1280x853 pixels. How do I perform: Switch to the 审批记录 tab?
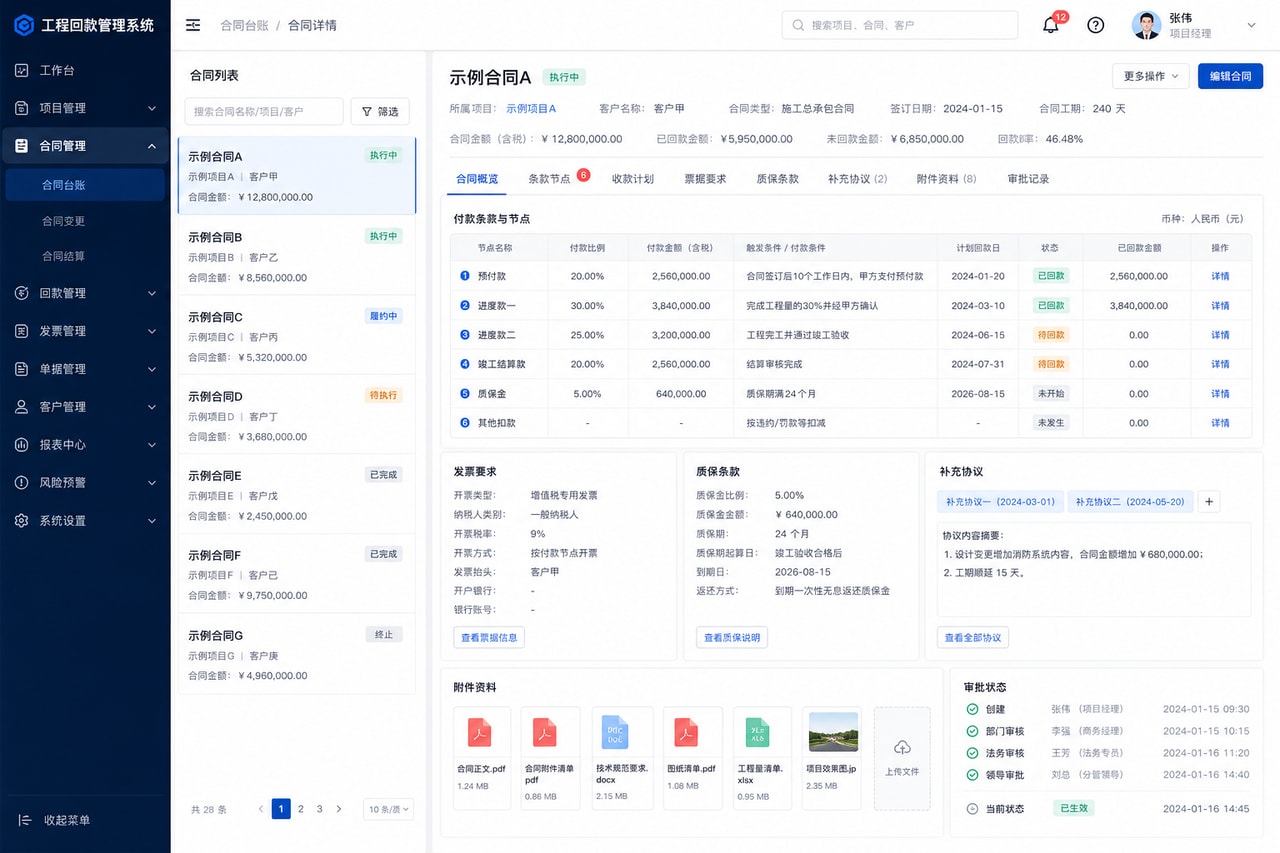coord(1028,179)
